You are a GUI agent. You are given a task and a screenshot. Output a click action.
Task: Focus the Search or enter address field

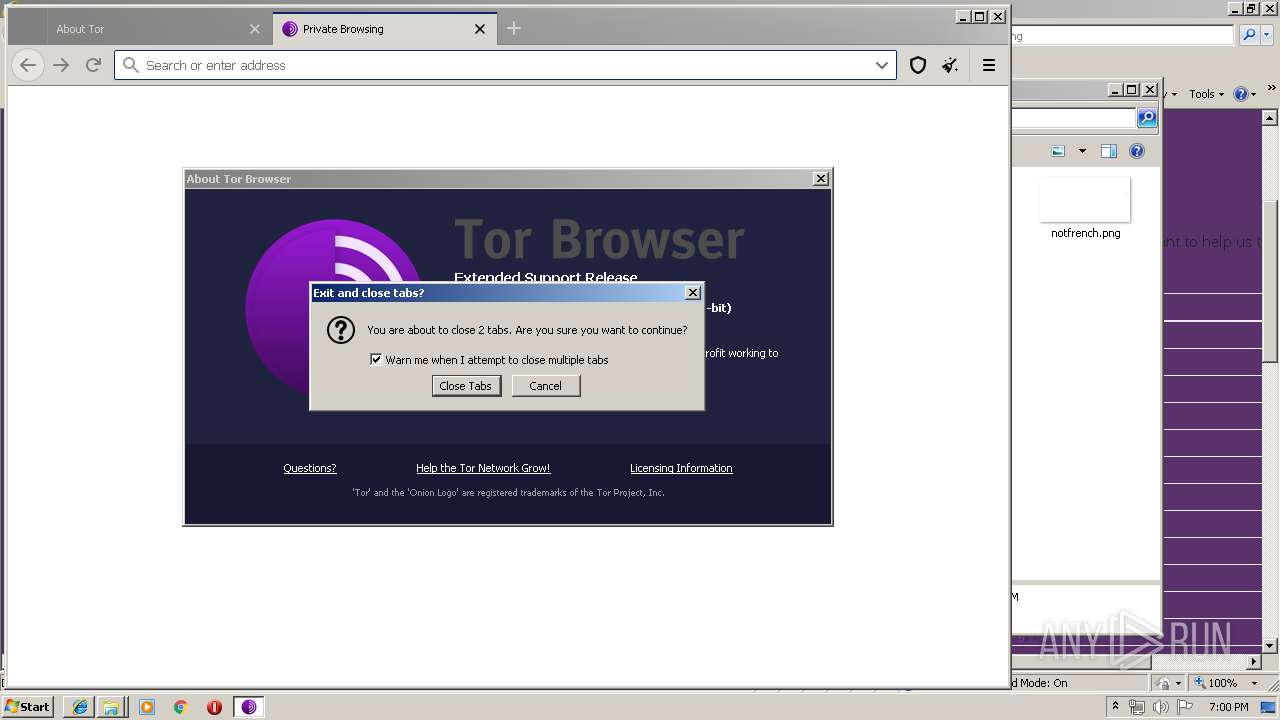point(505,65)
